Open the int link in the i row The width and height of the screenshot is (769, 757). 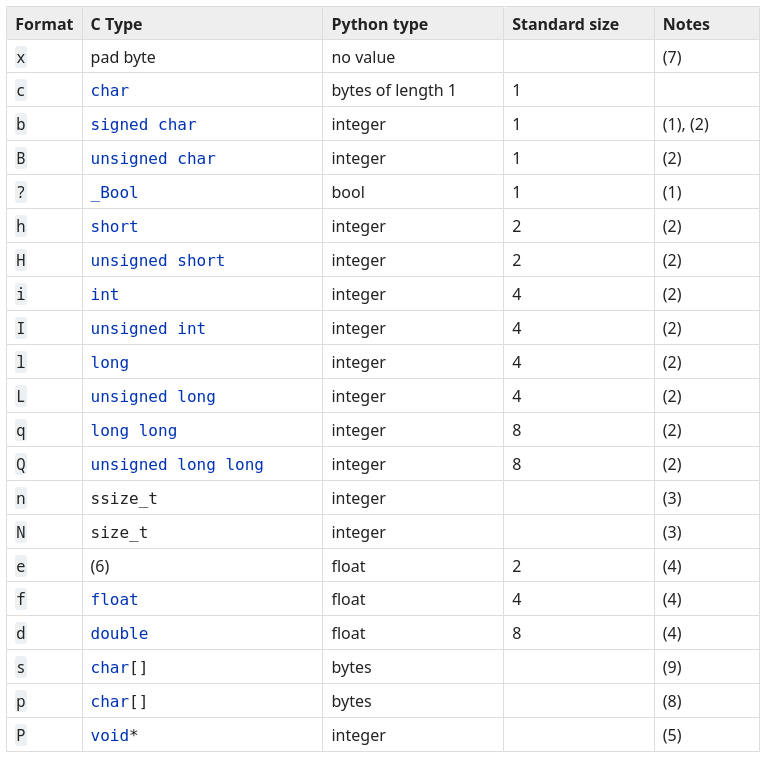pos(104,295)
